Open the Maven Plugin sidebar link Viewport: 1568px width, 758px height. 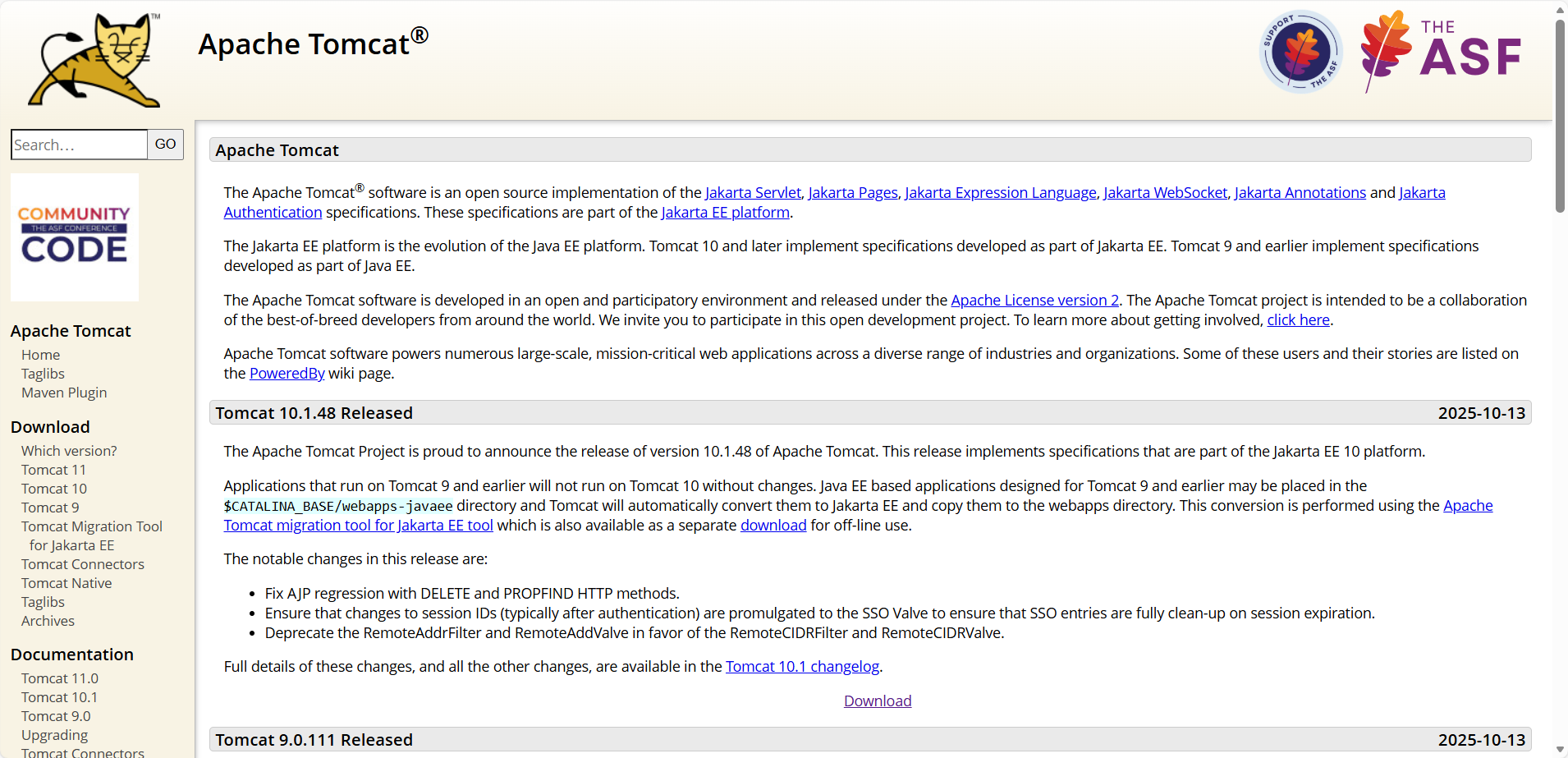coord(64,393)
